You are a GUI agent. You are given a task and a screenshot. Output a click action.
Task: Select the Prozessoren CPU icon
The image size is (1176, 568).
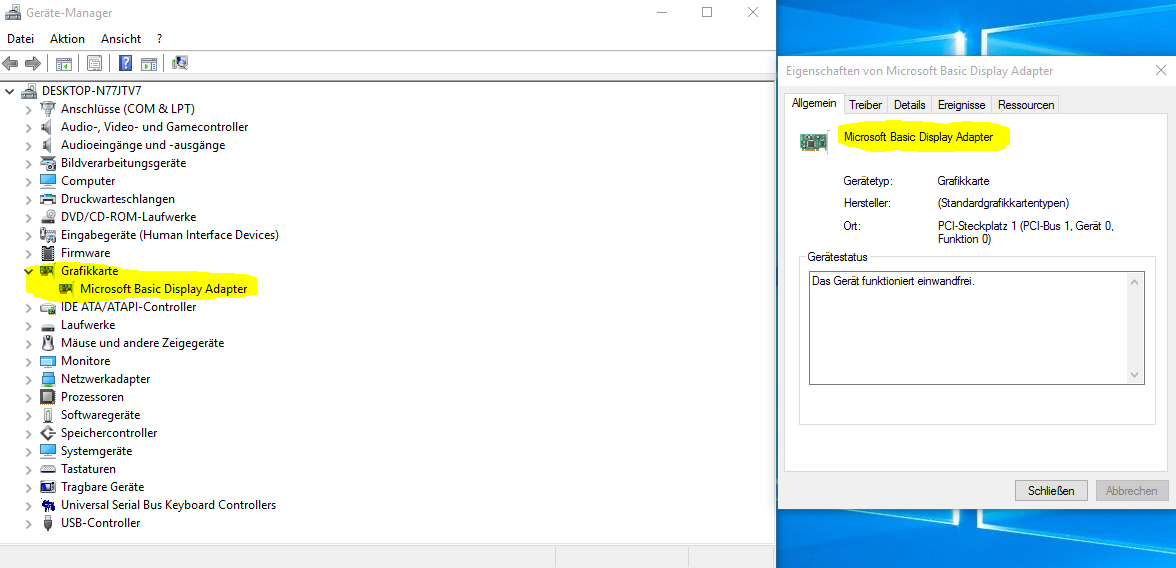click(x=48, y=397)
